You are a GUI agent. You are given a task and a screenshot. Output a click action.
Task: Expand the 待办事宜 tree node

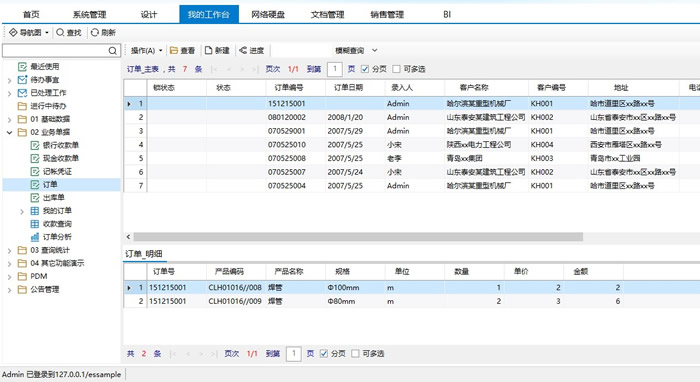tap(9, 81)
